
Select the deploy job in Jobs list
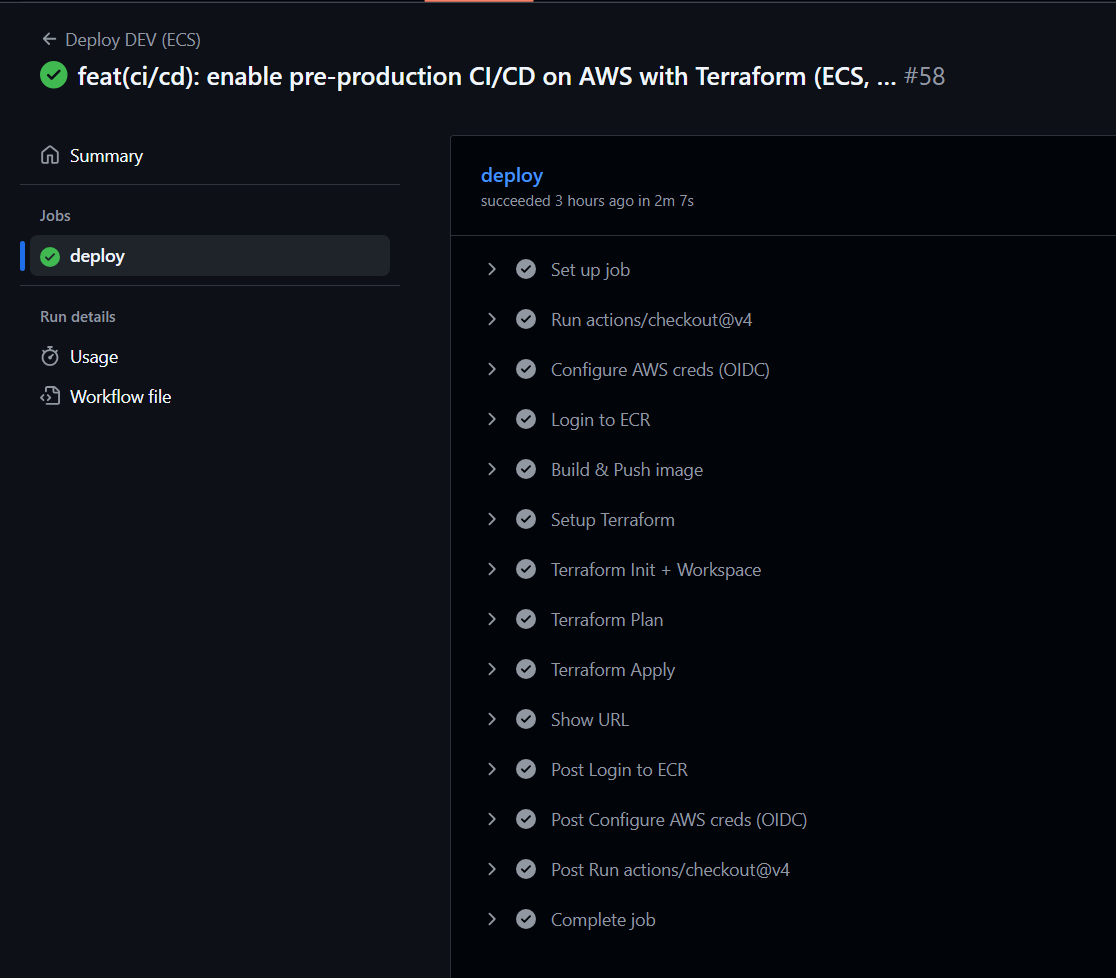97,257
